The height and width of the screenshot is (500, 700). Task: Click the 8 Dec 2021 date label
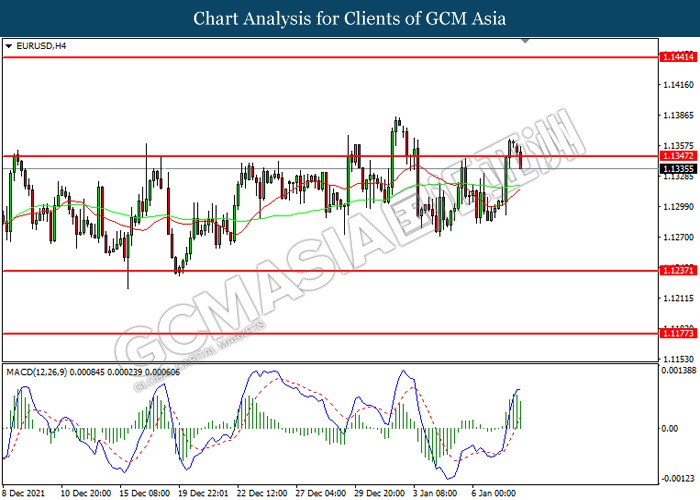point(24,493)
